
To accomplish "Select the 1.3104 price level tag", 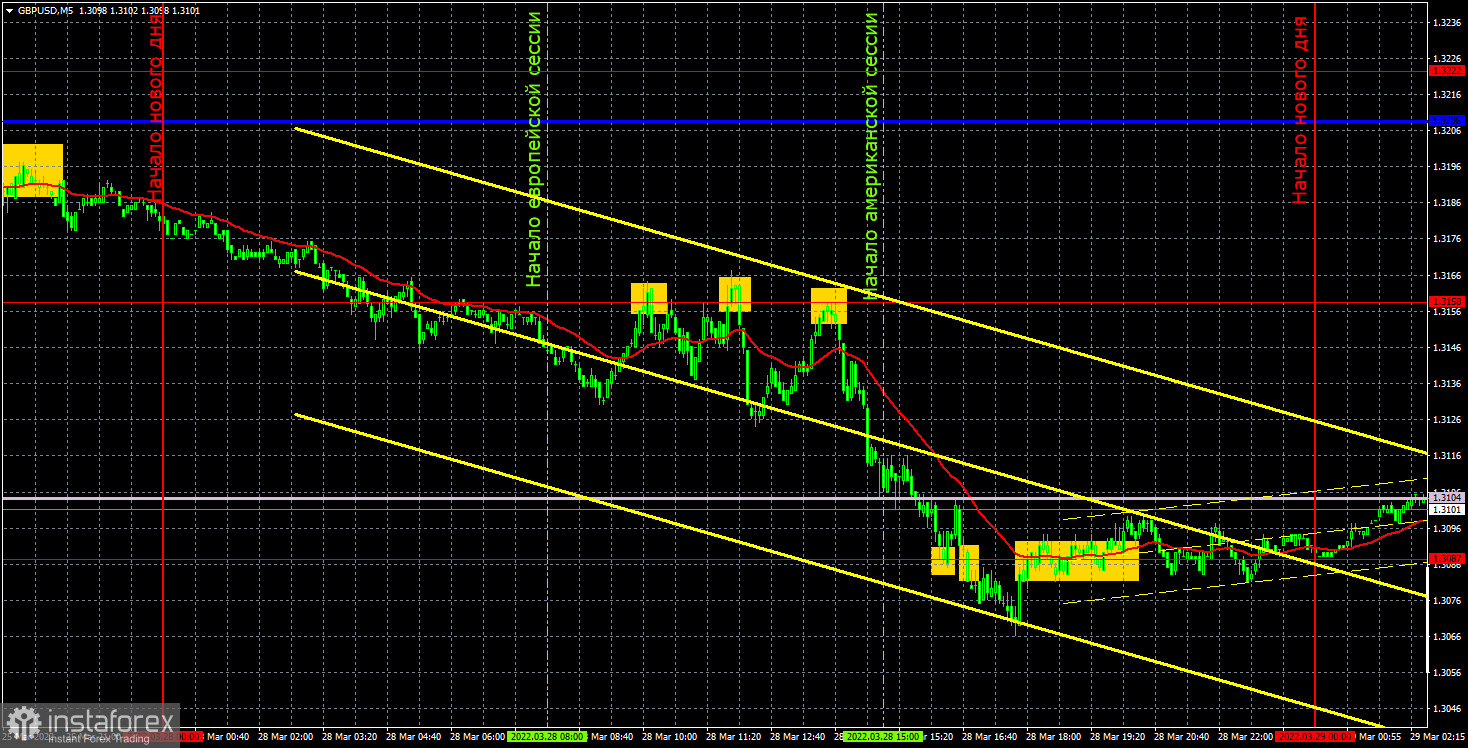I will pyautogui.click(x=1447, y=497).
